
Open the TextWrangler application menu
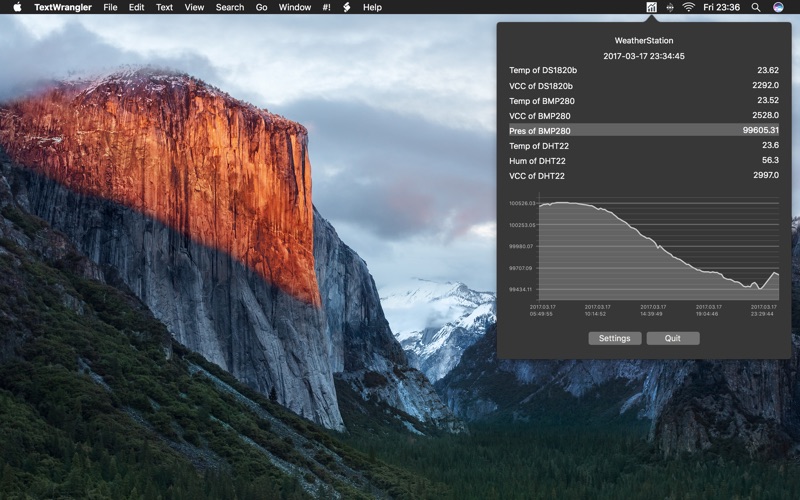coord(63,7)
